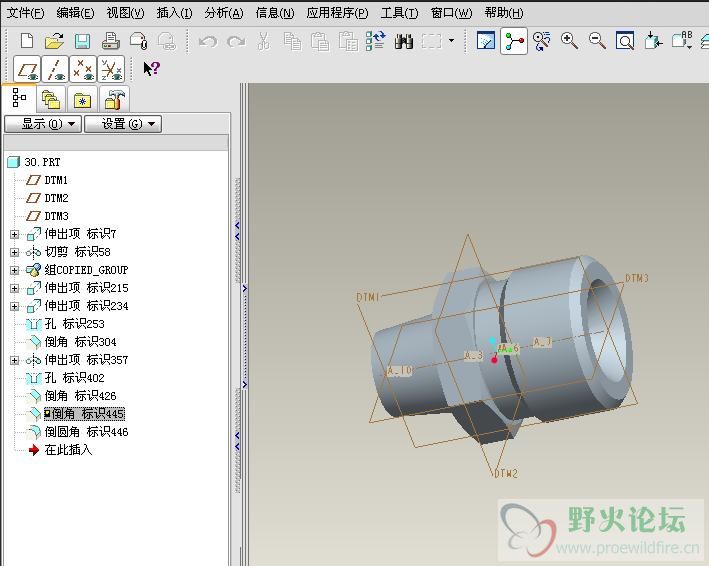Open the 信息(N) menu
709x566 pixels.
tap(275, 13)
